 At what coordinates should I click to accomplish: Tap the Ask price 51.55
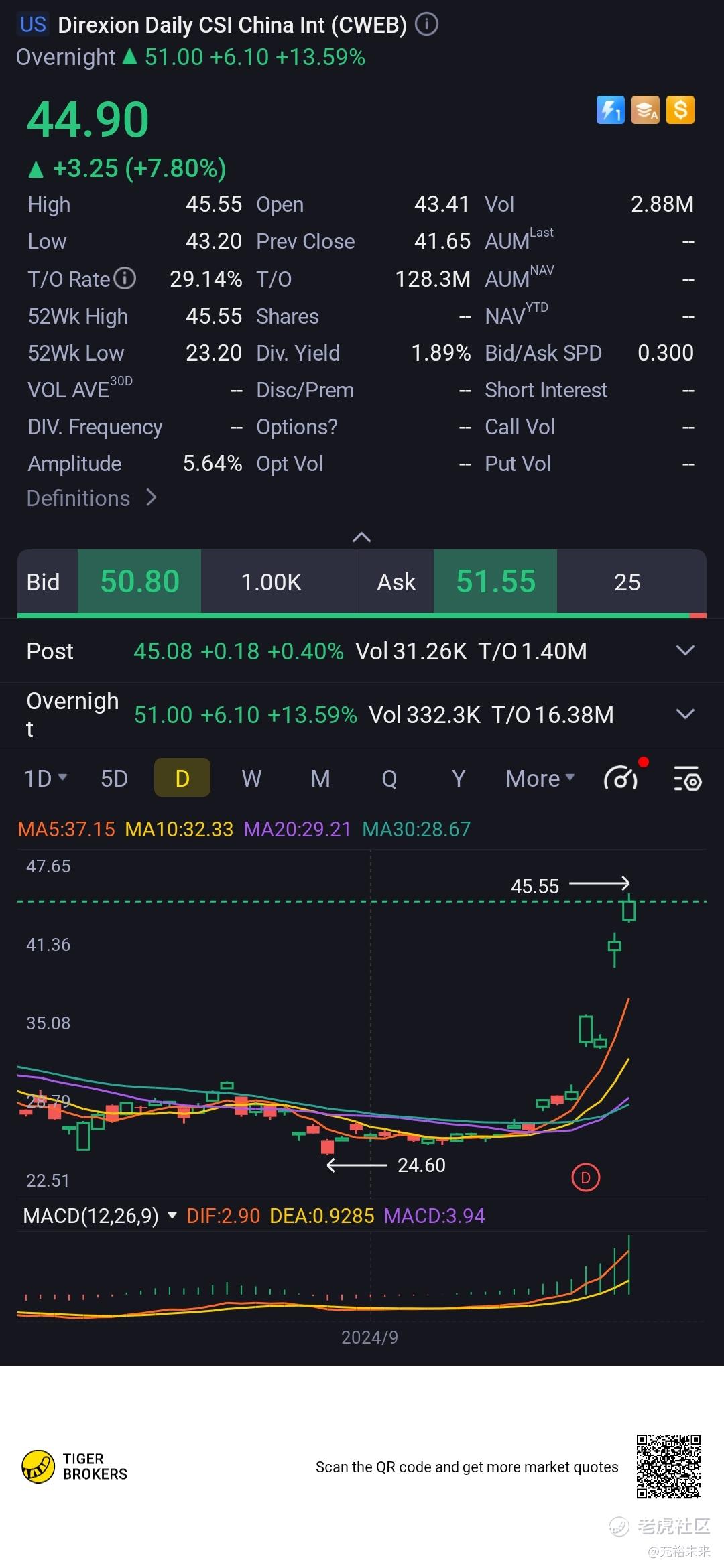pos(495,581)
